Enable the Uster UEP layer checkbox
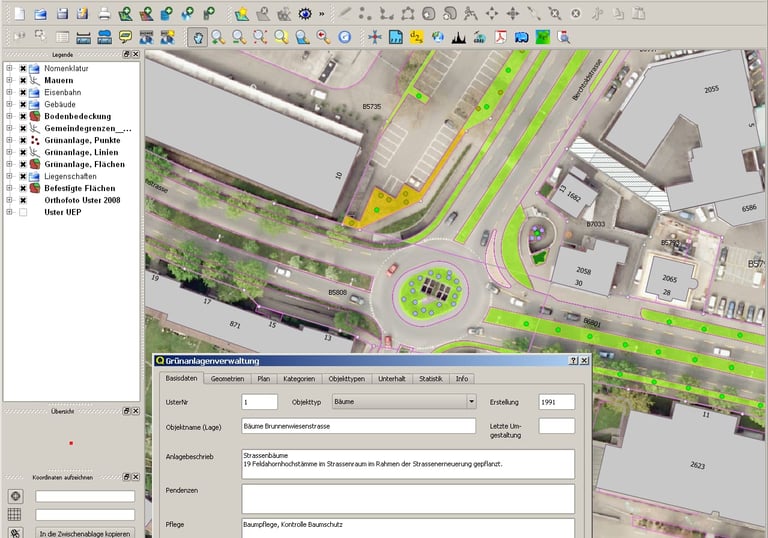Image resolution: width=768 pixels, height=538 pixels. pos(23,212)
